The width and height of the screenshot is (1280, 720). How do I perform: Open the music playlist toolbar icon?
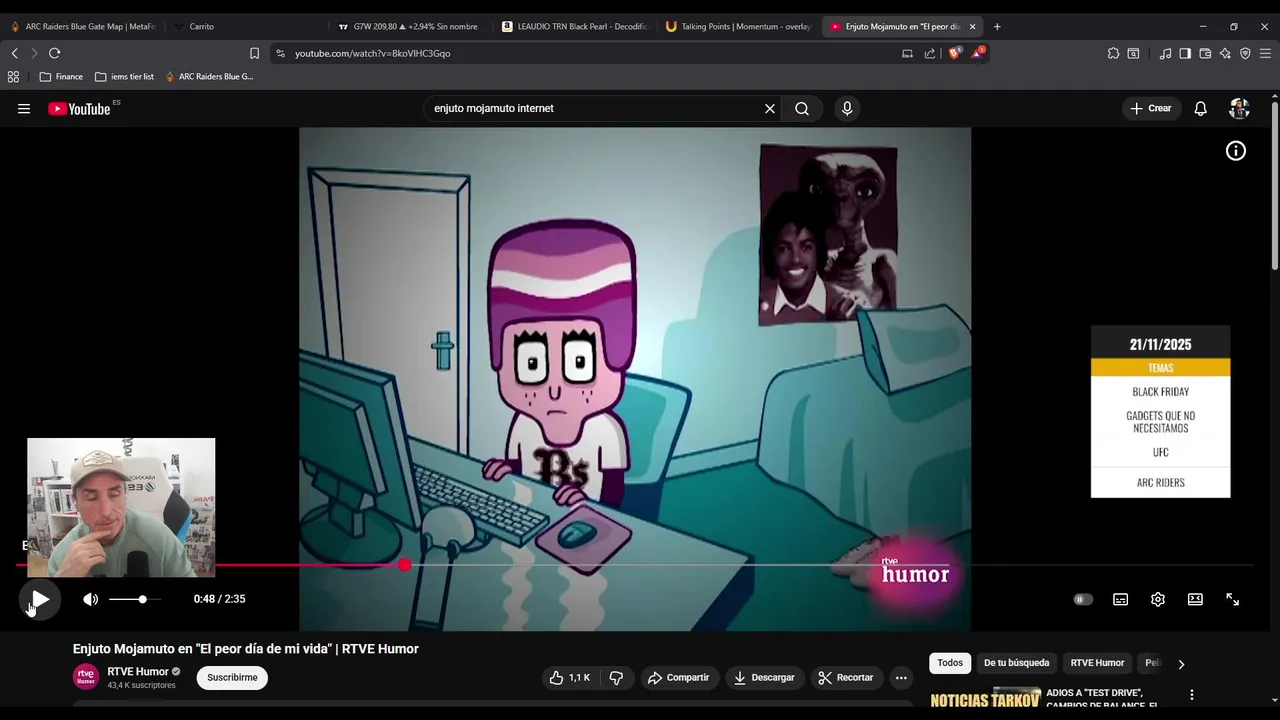pyautogui.click(x=1165, y=53)
